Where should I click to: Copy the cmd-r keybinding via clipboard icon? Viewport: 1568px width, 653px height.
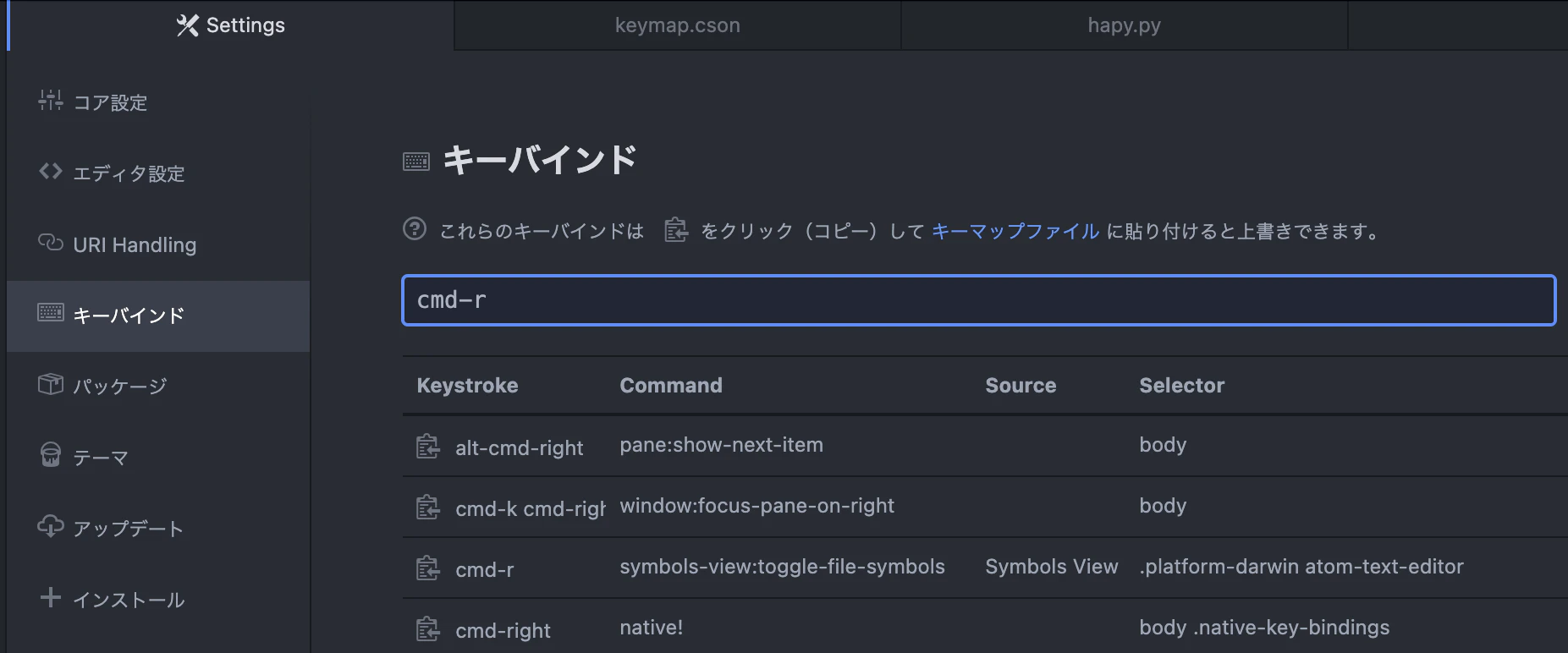point(428,568)
